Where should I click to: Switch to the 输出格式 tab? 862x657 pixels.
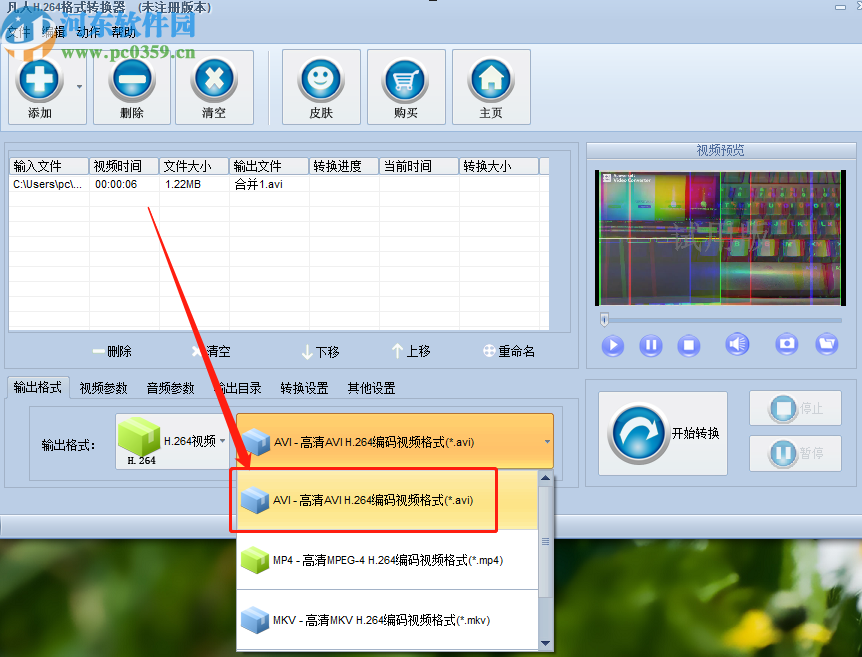point(37,388)
